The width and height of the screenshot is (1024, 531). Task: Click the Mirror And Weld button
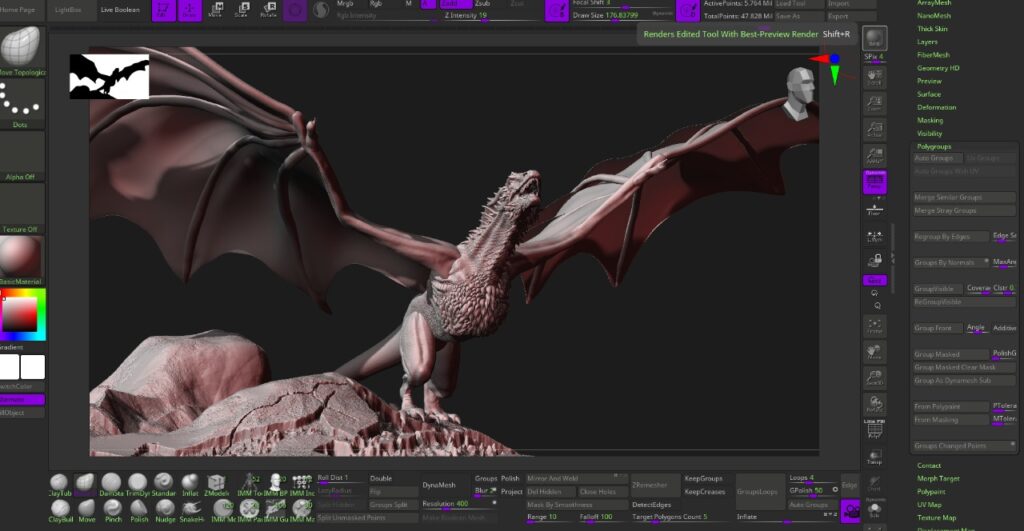pyautogui.click(x=577, y=479)
